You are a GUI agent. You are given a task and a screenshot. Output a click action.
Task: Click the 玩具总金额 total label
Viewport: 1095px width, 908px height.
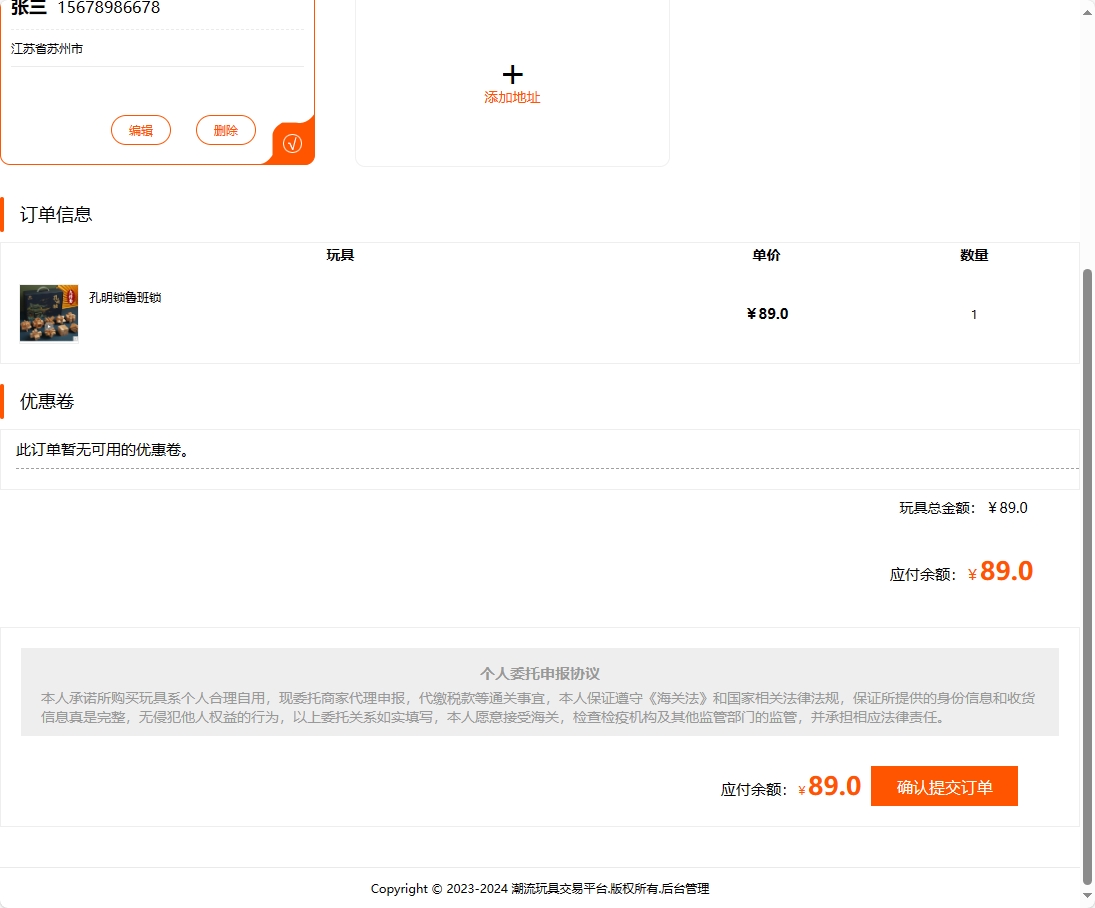pyautogui.click(x=935, y=507)
